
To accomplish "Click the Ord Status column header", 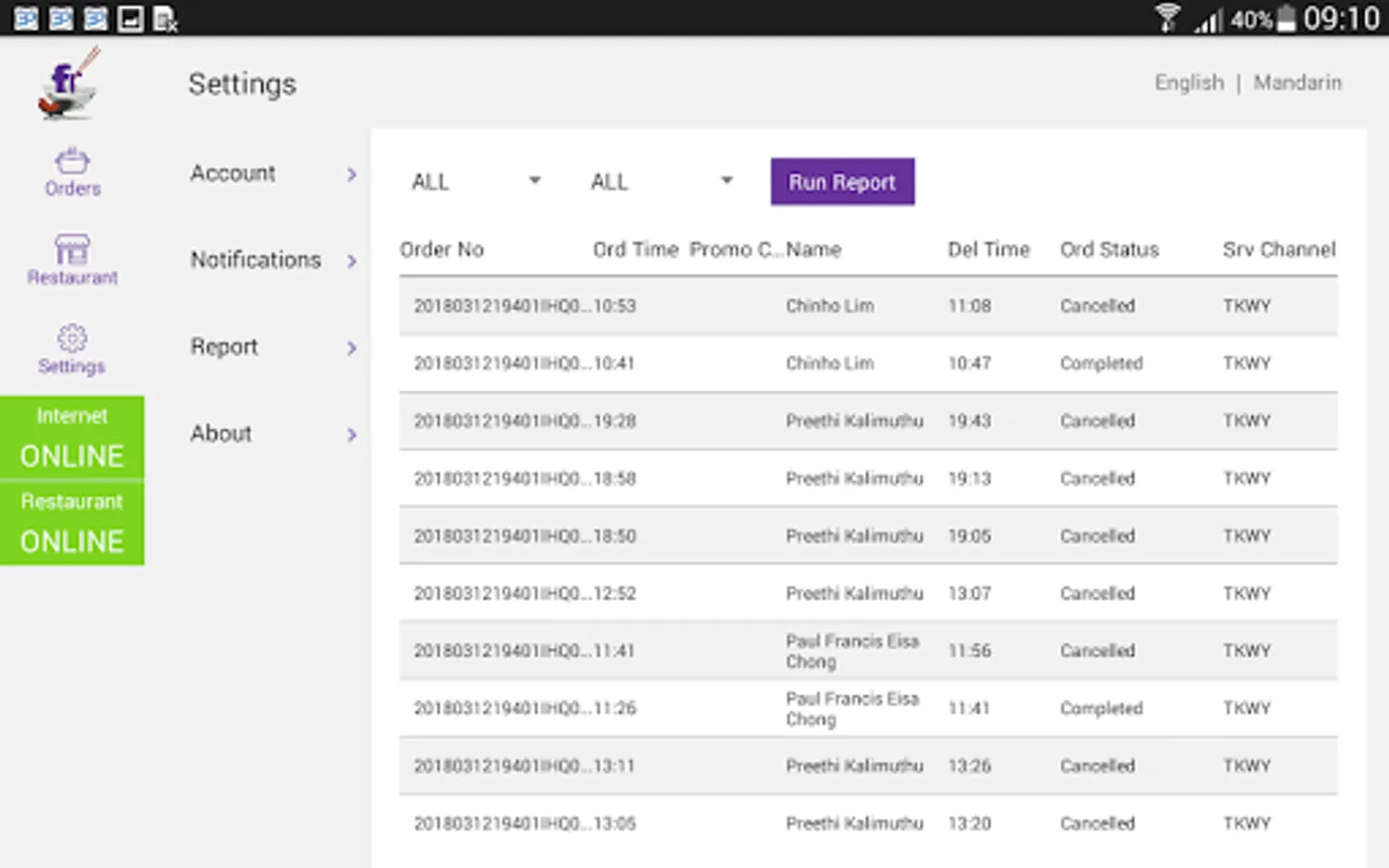I will [x=1109, y=250].
